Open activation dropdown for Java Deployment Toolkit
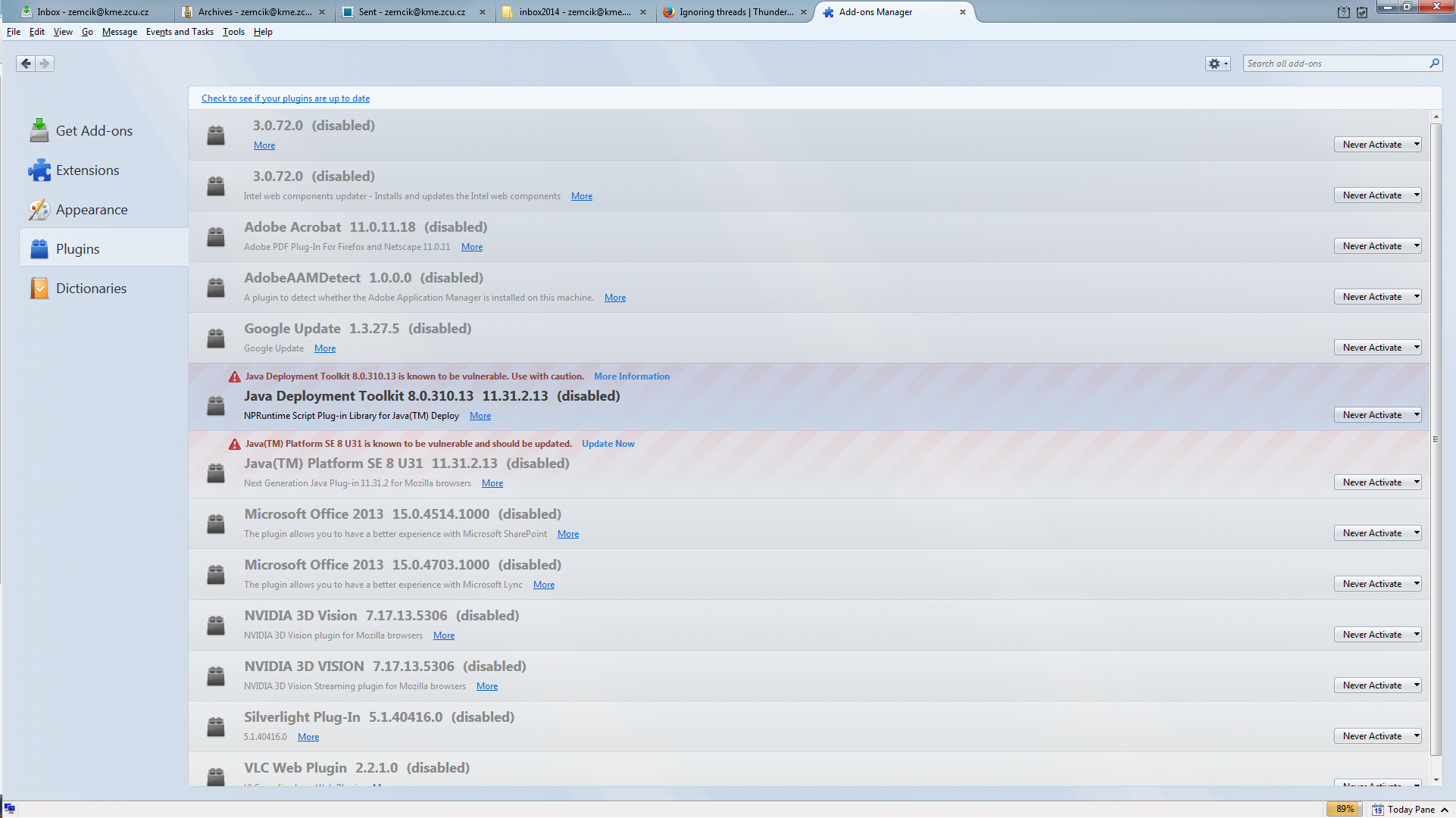Screen dimensions: 1456x818 tap(1376, 415)
